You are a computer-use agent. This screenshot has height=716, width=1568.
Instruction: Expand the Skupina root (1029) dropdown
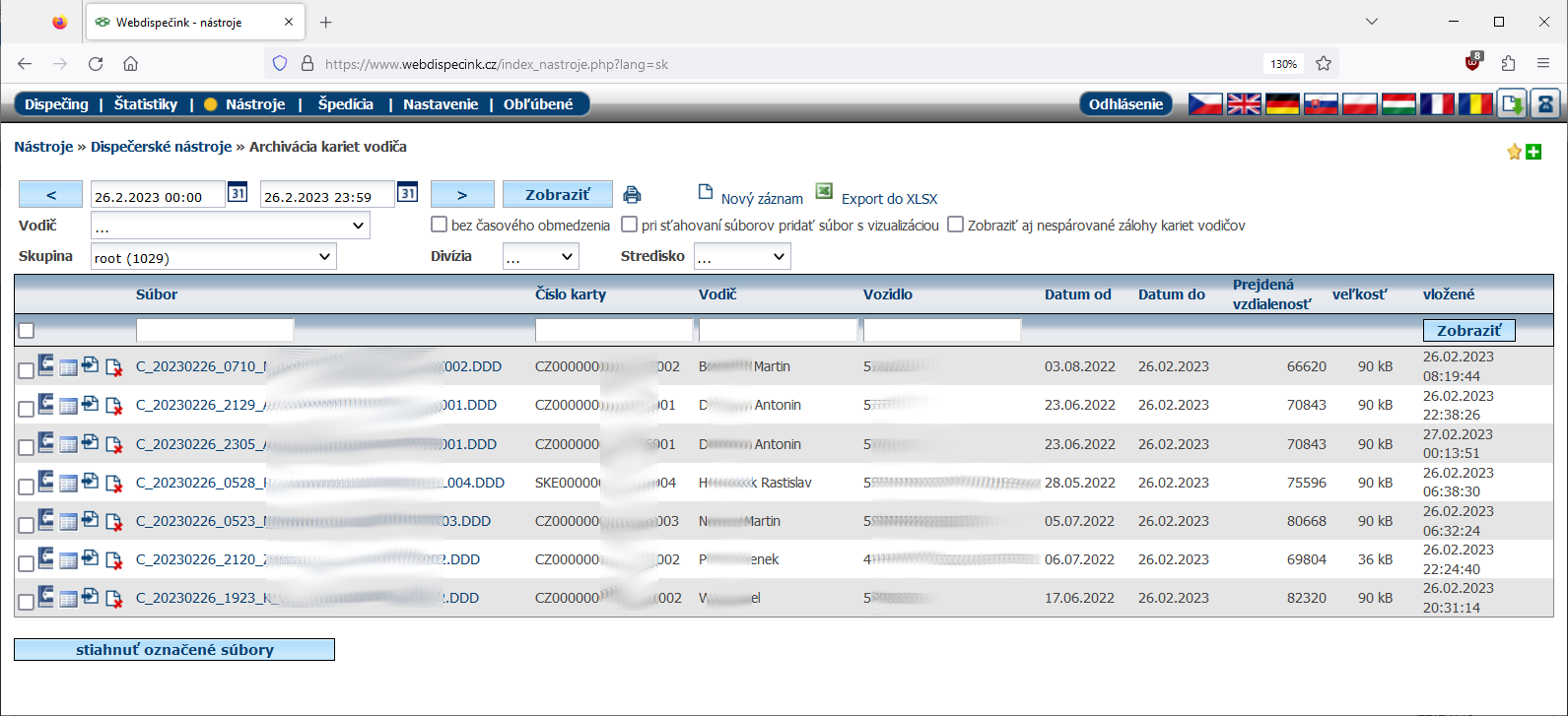point(213,257)
